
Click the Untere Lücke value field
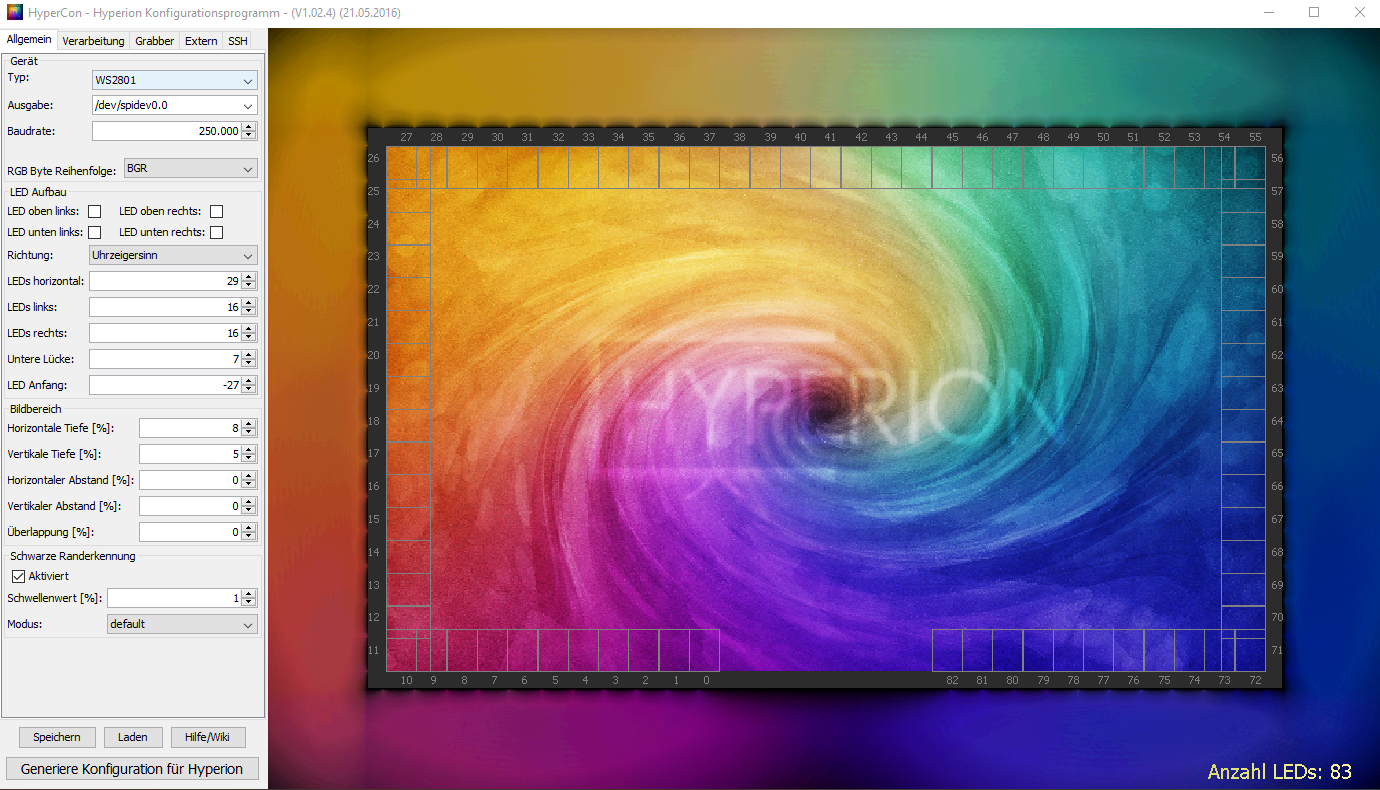point(165,359)
